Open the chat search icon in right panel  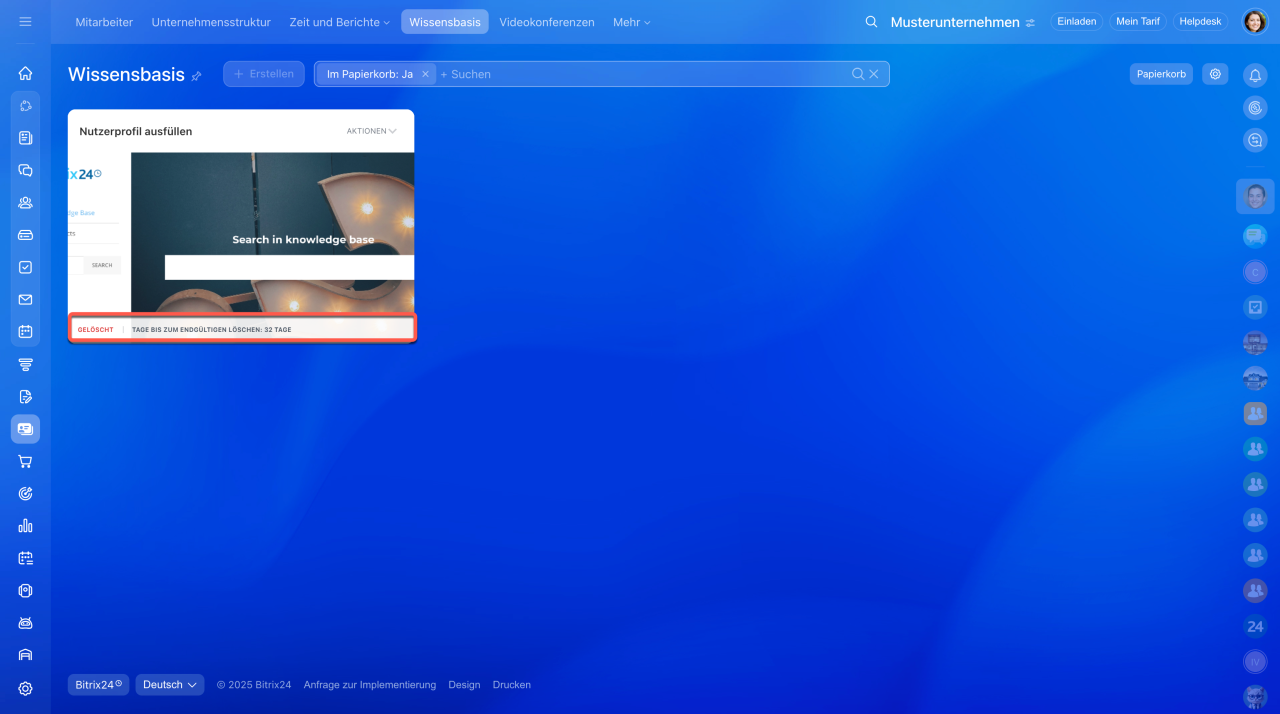[1255, 141]
